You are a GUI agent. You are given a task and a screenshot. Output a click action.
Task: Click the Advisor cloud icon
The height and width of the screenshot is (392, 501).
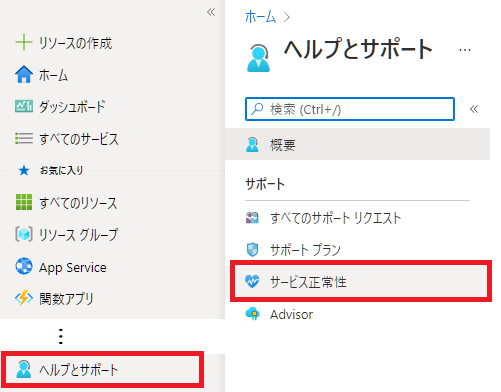pyautogui.click(x=252, y=314)
